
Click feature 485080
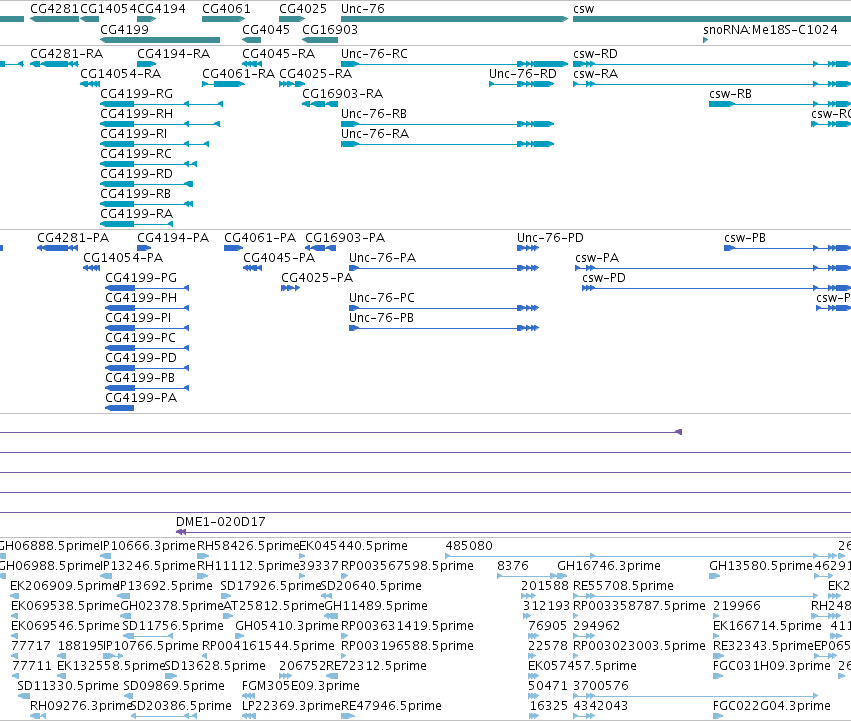(x=469, y=546)
